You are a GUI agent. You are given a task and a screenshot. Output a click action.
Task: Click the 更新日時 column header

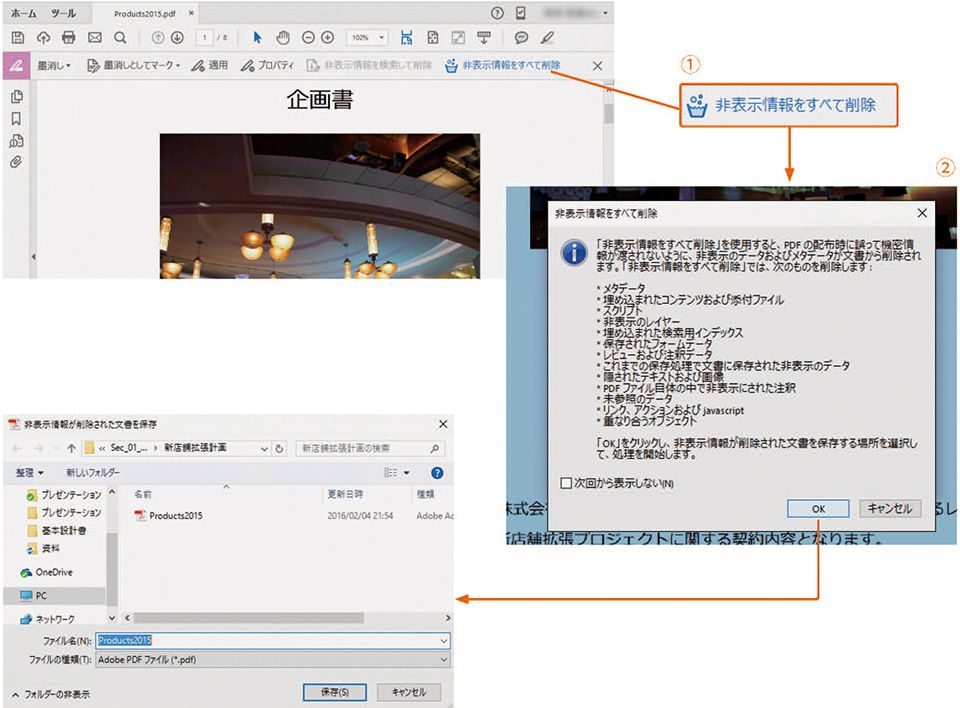pos(345,494)
